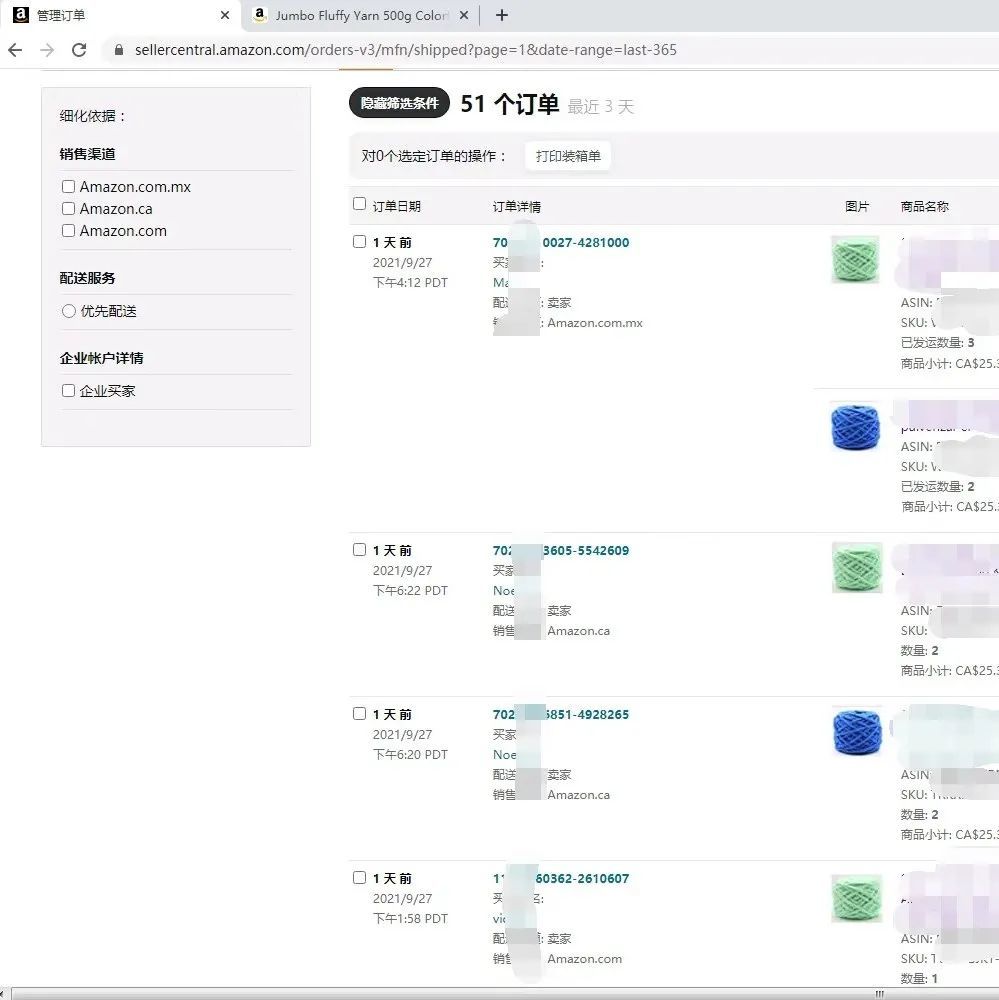
Task: Enable the 企业买家 business buyer filter
Action: [x=68, y=390]
